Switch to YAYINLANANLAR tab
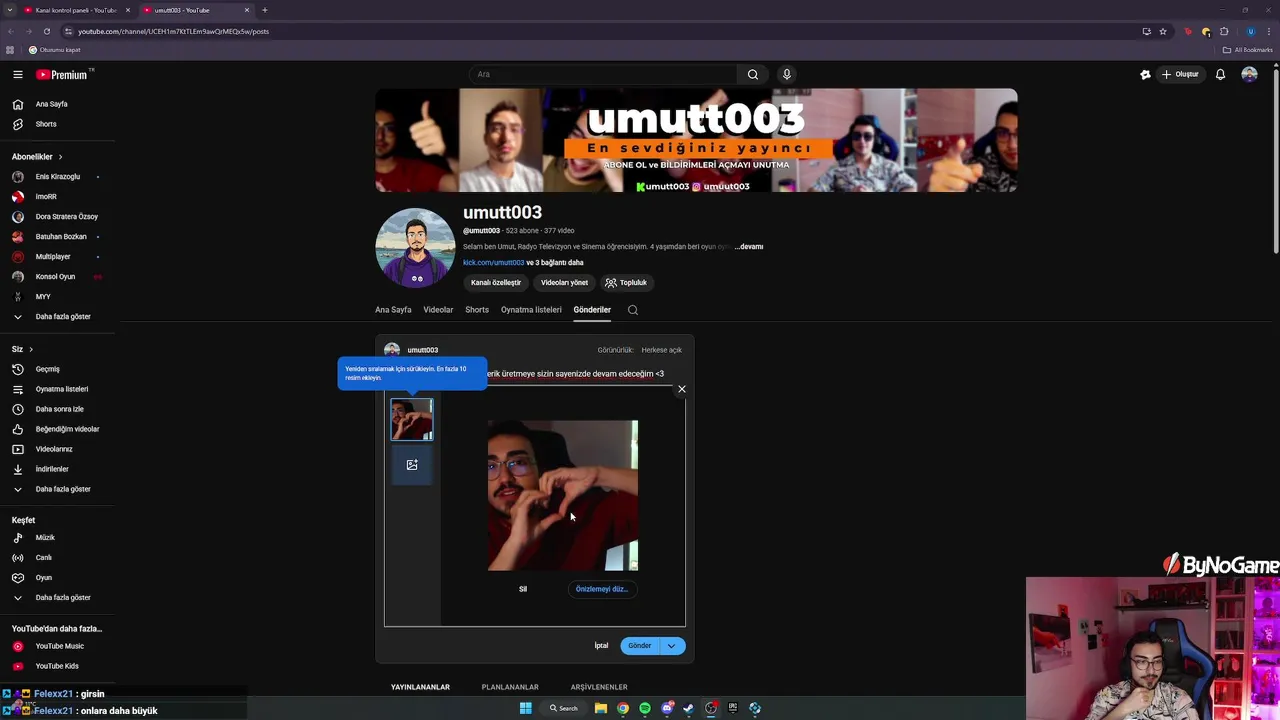Image resolution: width=1280 pixels, height=720 pixels. tap(420, 687)
